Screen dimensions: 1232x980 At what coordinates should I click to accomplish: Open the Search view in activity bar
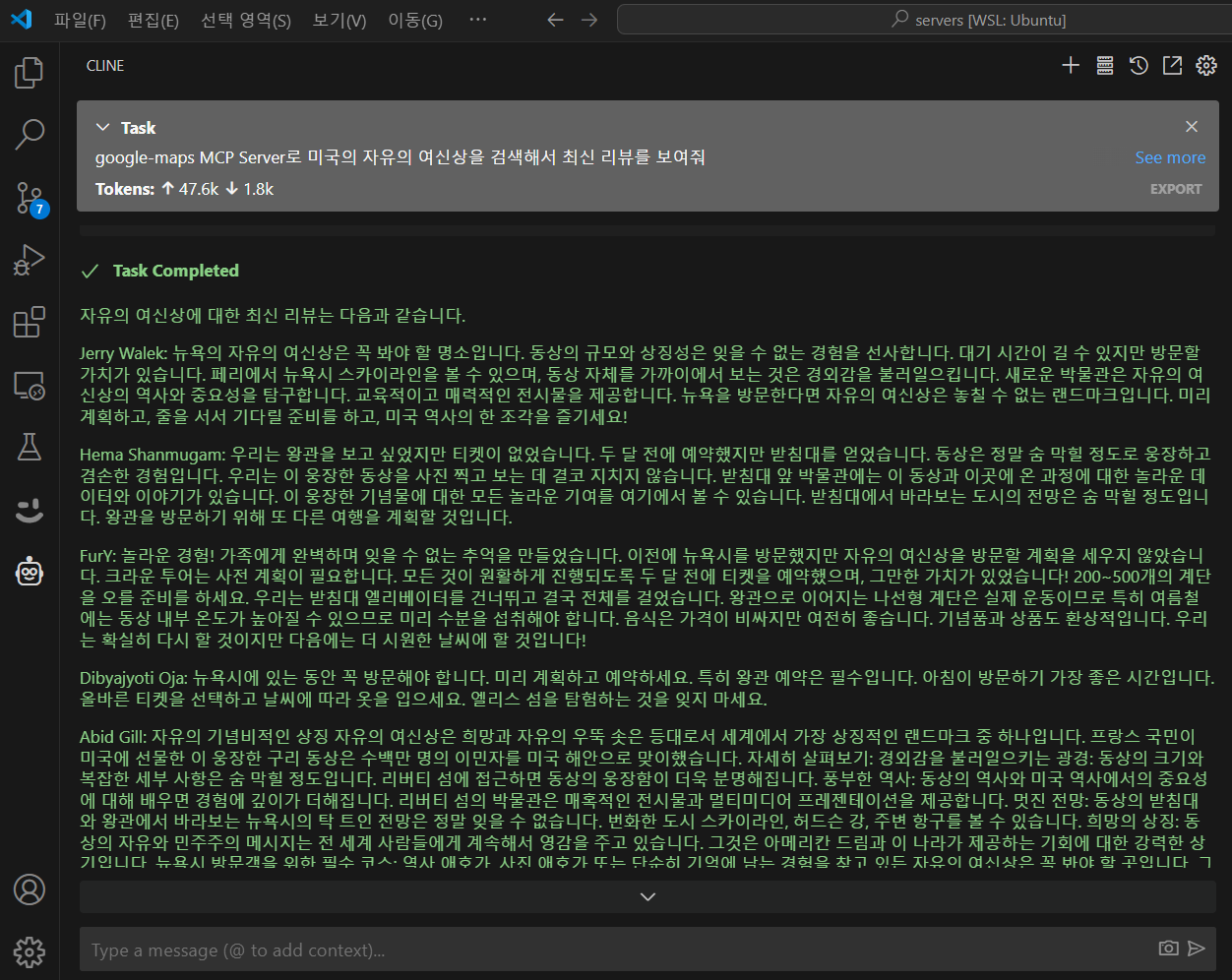pyautogui.click(x=30, y=135)
